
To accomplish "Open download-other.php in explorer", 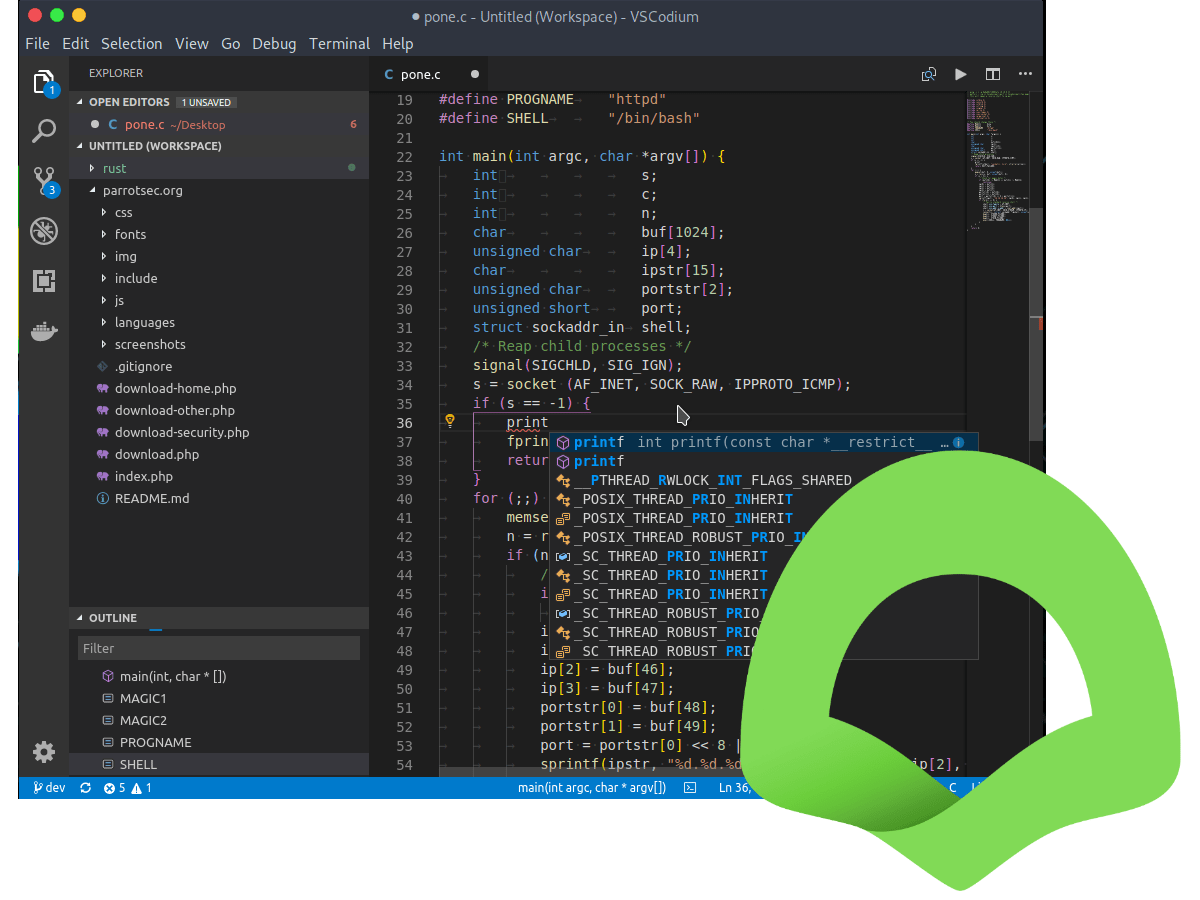I will 219,410.
